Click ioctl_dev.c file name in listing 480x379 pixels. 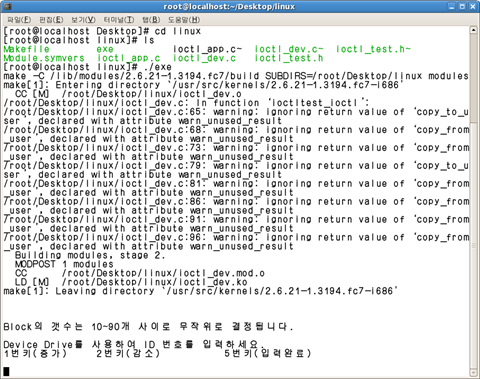(x=204, y=58)
